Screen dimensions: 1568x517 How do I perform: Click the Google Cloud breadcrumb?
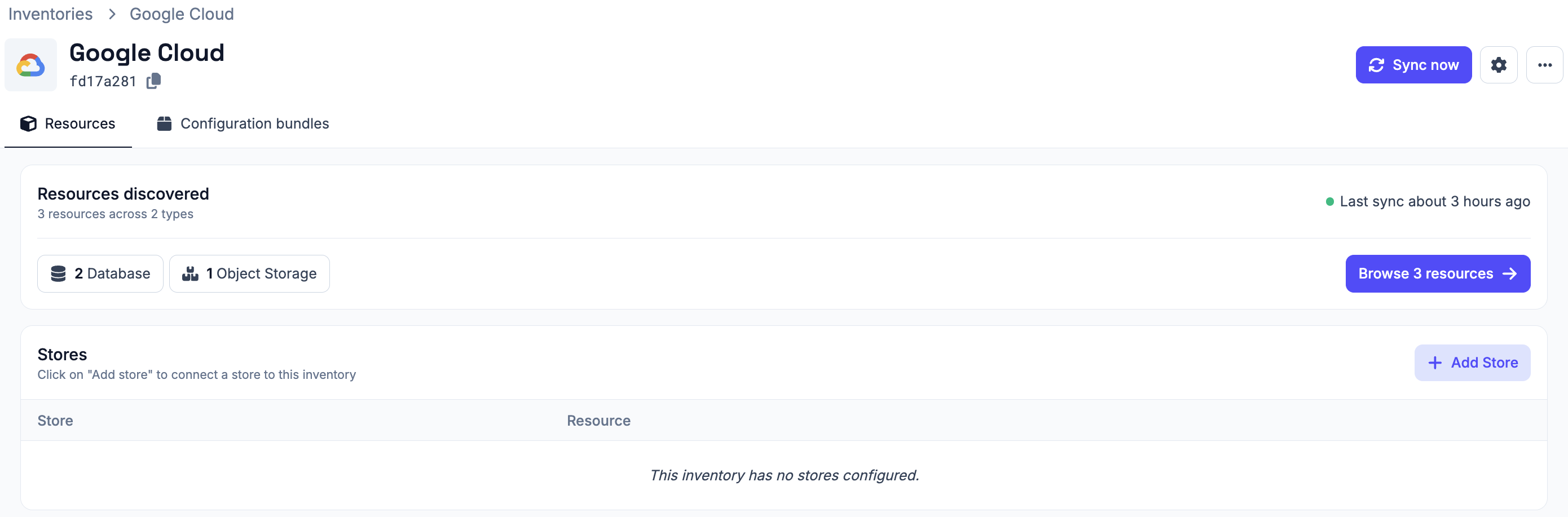[x=182, y=14]
